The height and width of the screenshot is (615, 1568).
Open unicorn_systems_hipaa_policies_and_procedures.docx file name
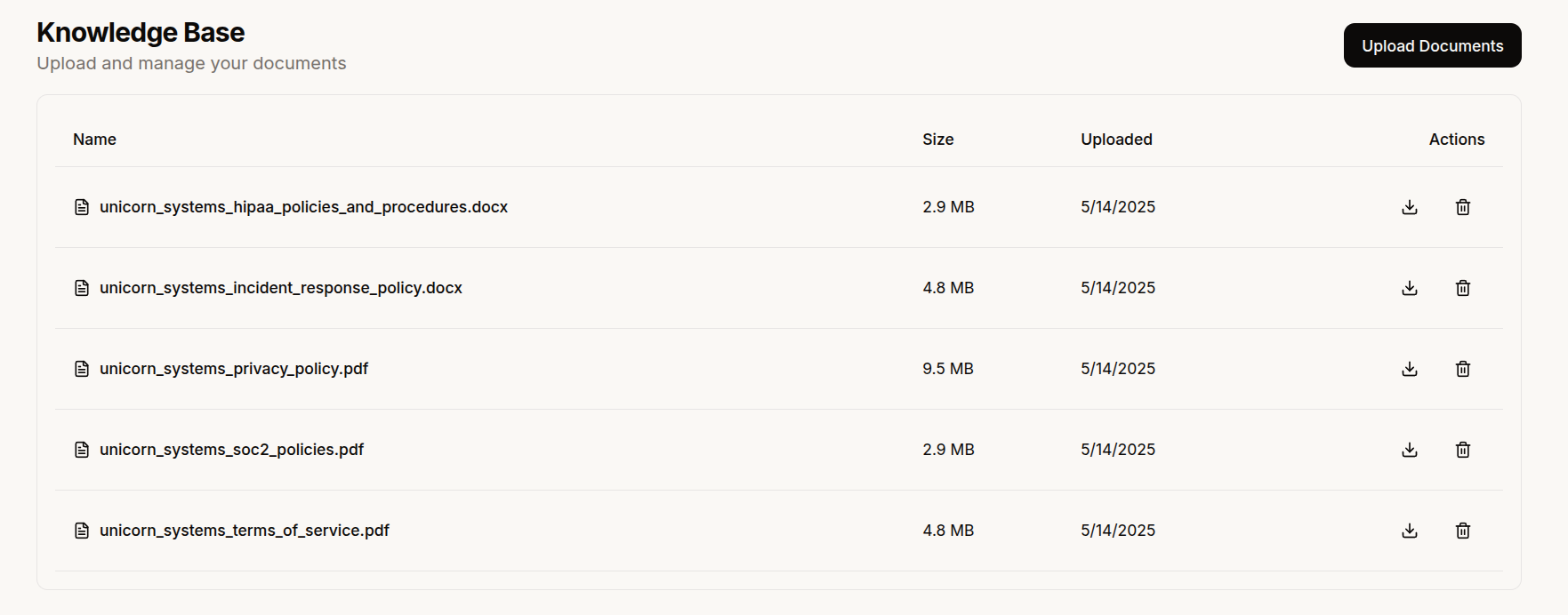[x=303, y=207]
